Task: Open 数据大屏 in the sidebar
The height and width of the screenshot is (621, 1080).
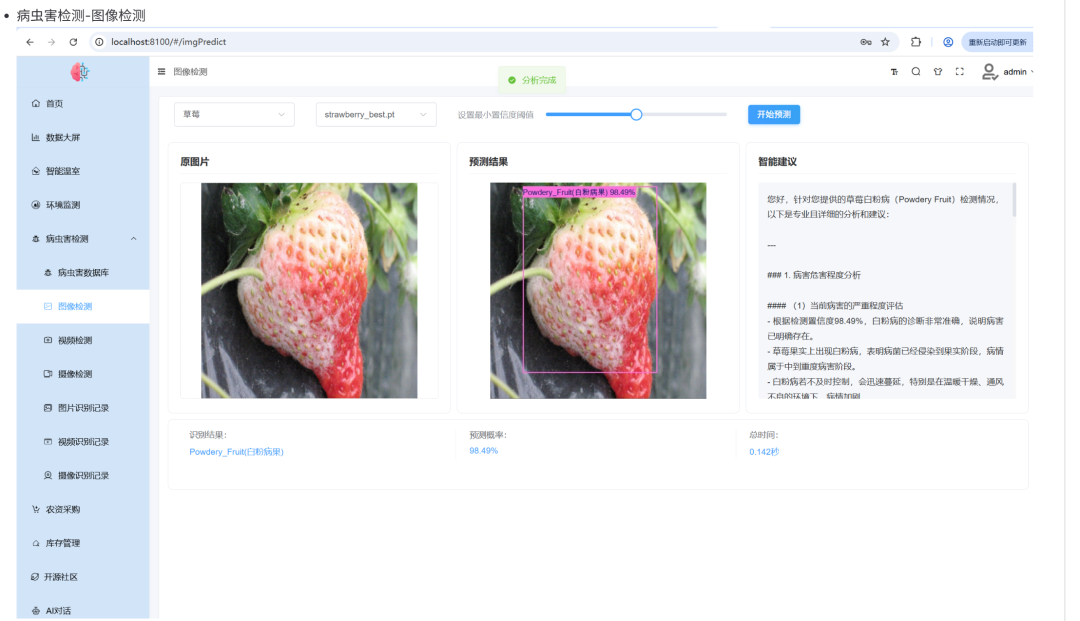Action: pos(83,137)
